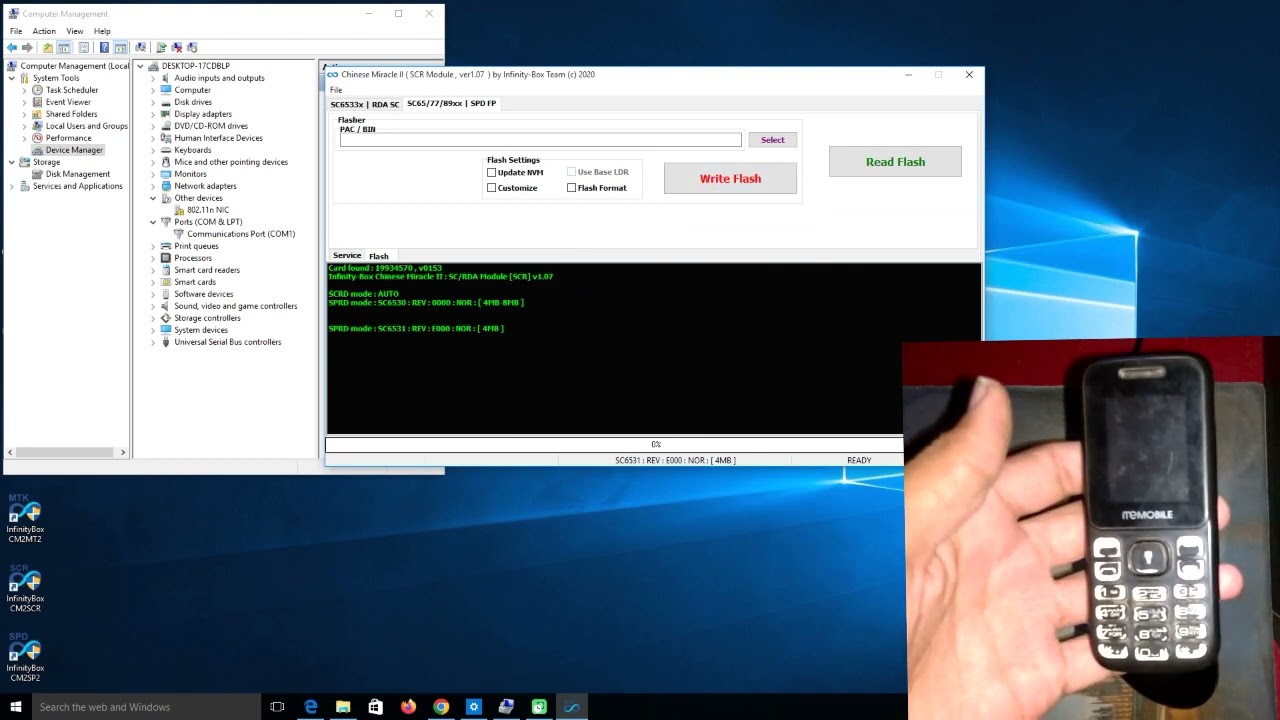The image size is (1280, 720).
Task: Open Task View in the taskbar
Action: pyautogui.click(x=277, y=707)
